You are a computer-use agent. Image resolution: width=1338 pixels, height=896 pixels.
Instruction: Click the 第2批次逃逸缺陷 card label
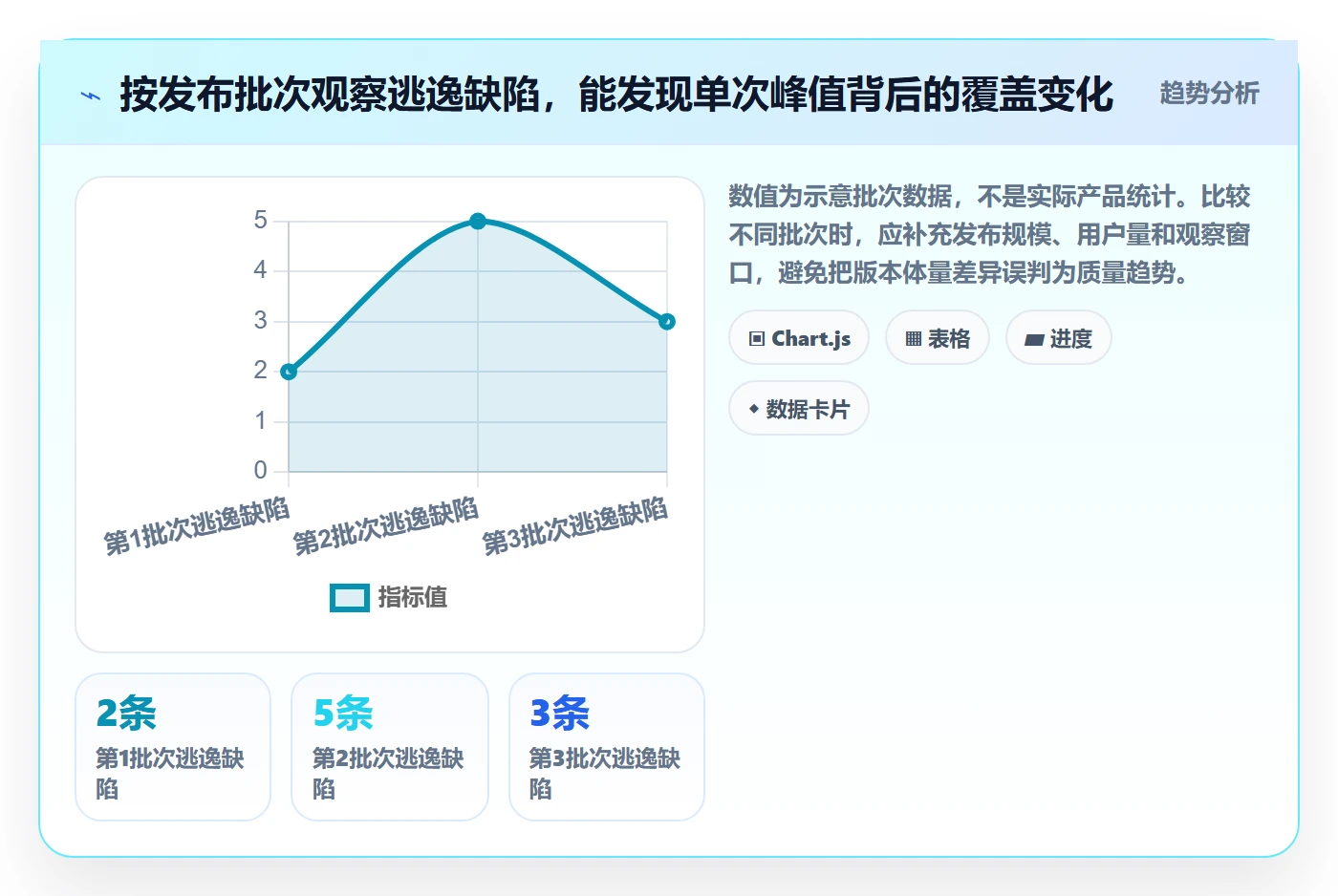388,774
